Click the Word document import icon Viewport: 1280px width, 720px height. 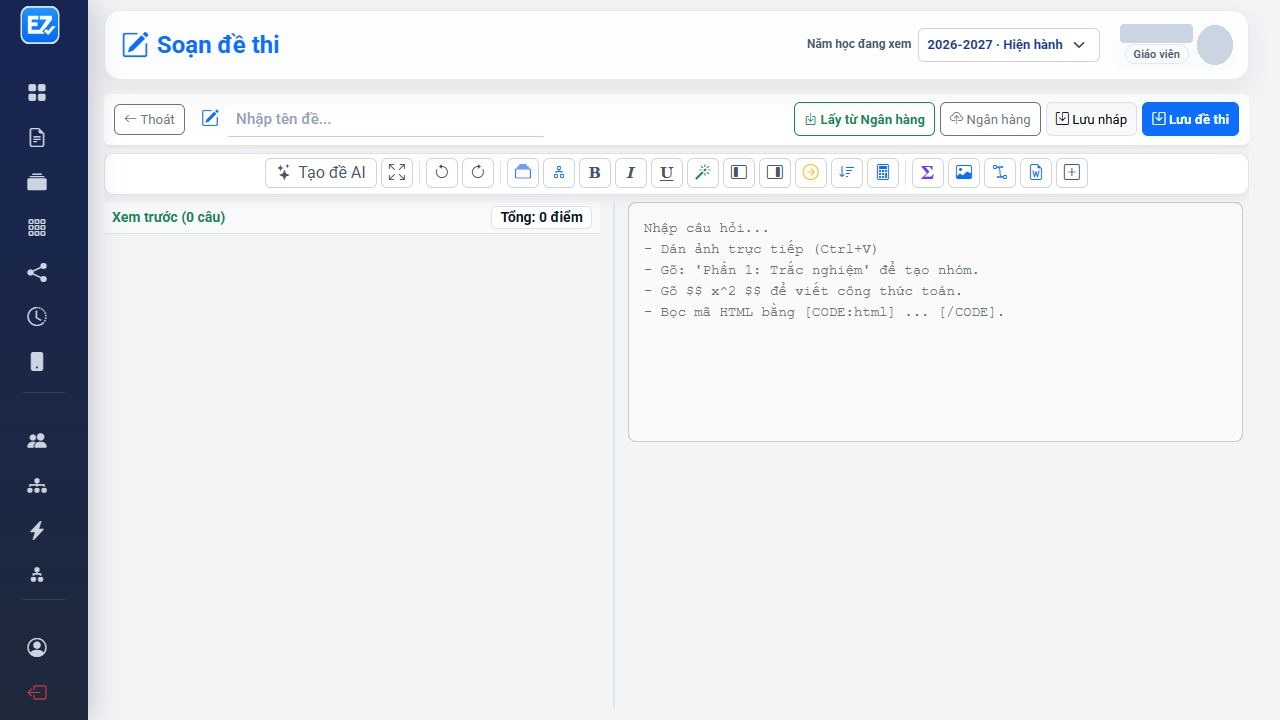[x=1036, y=172]
